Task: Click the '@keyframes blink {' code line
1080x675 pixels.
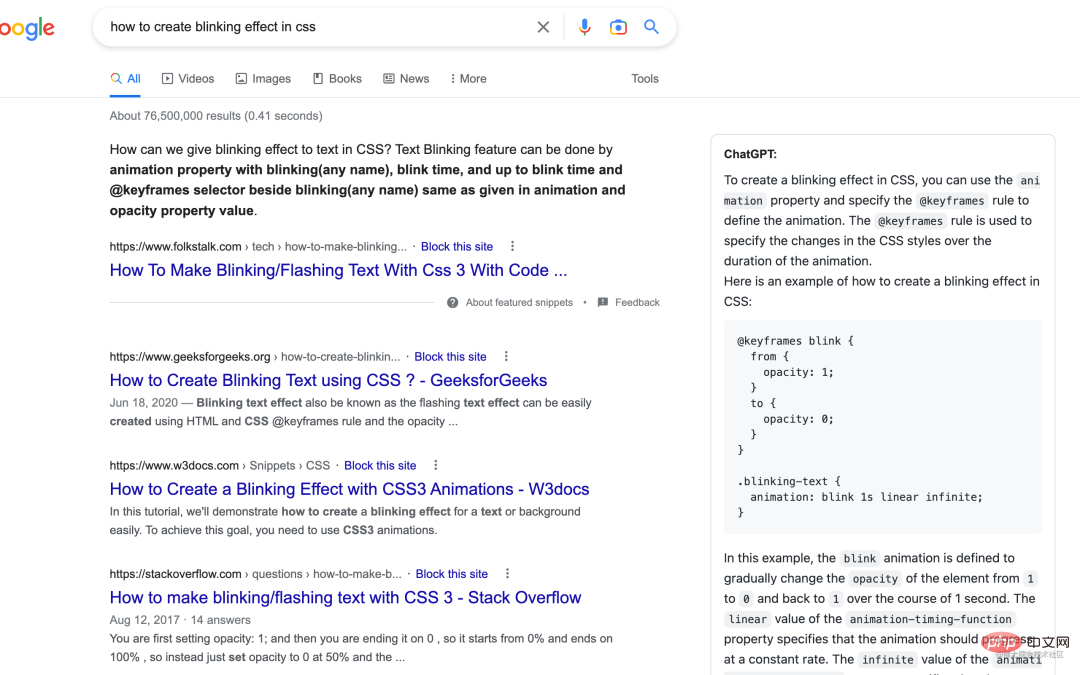Action: pyautogui.click(x=796, y=340)
